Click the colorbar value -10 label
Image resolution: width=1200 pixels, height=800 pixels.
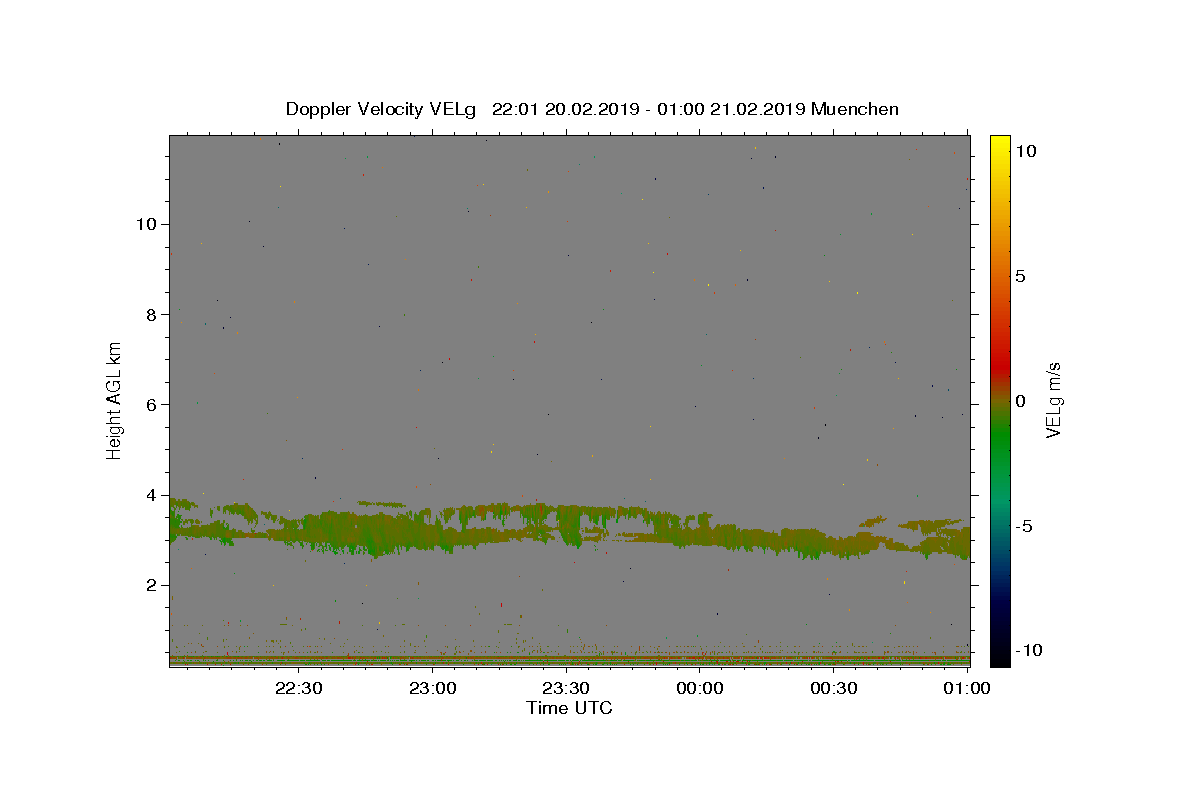point(1028,650)
